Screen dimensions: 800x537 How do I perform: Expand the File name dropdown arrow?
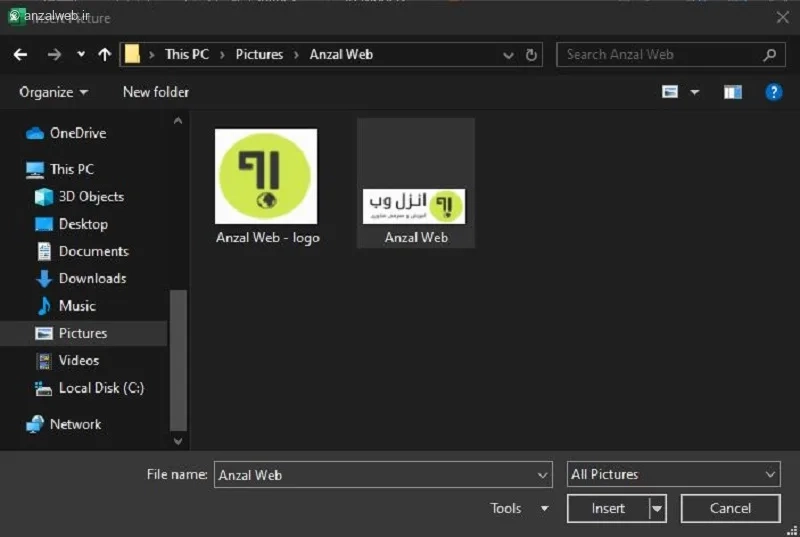click(x=542, y=475)
